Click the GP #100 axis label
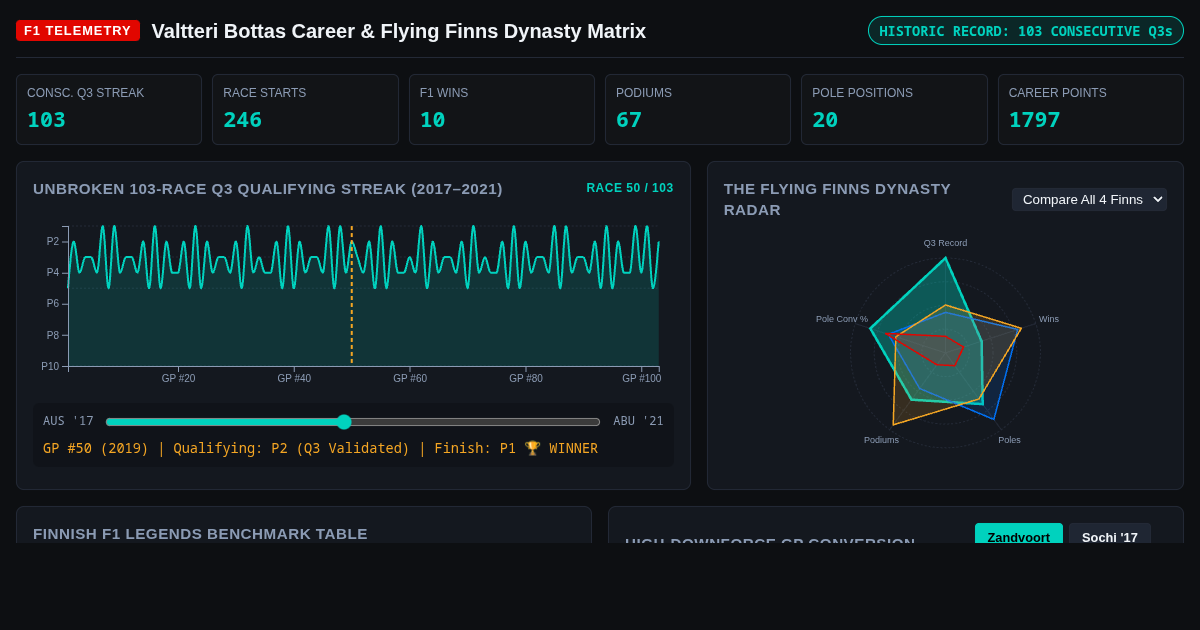 (642, 378)
